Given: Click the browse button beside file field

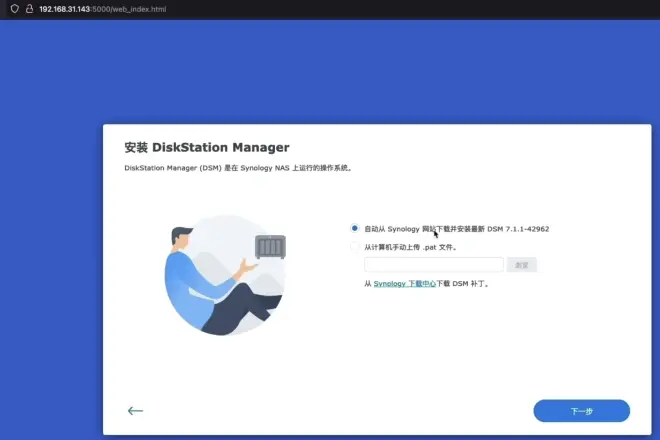Looking at the screenshot, I should [522, 265].
